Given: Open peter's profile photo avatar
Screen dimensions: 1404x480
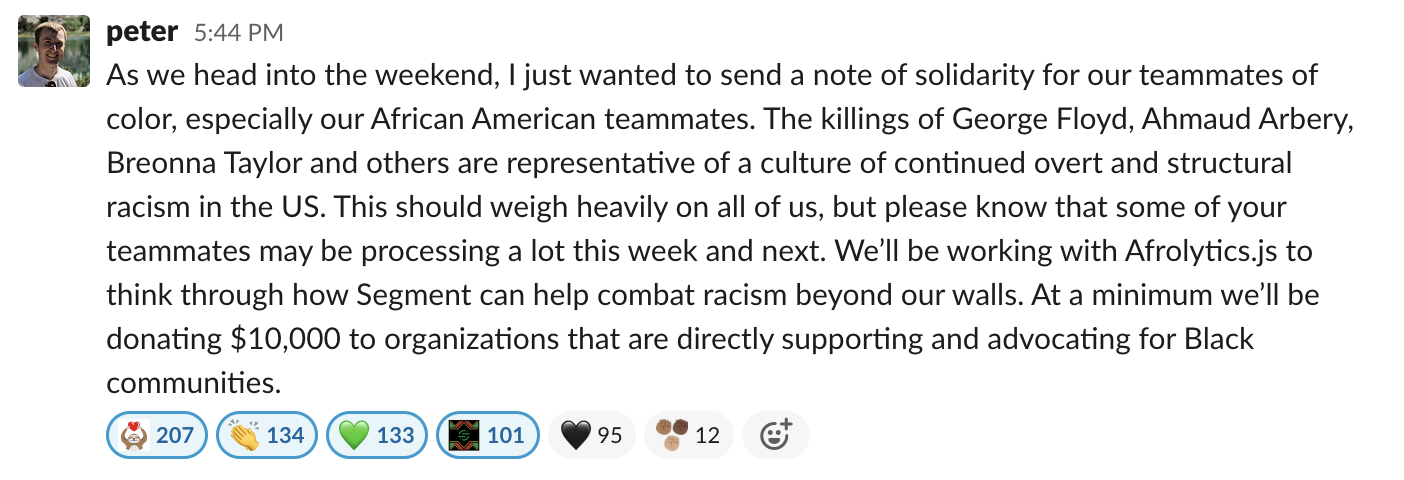Looking at the screenshot, I should 53,51.
